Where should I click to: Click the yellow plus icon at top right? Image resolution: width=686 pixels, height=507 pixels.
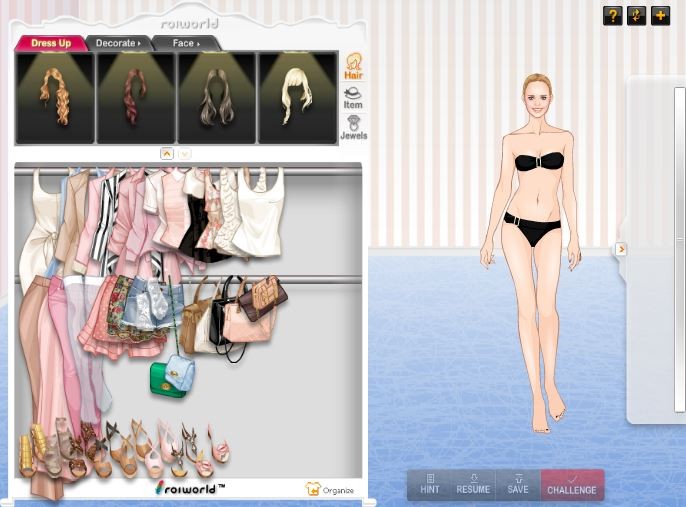click(x=660, y=15)
